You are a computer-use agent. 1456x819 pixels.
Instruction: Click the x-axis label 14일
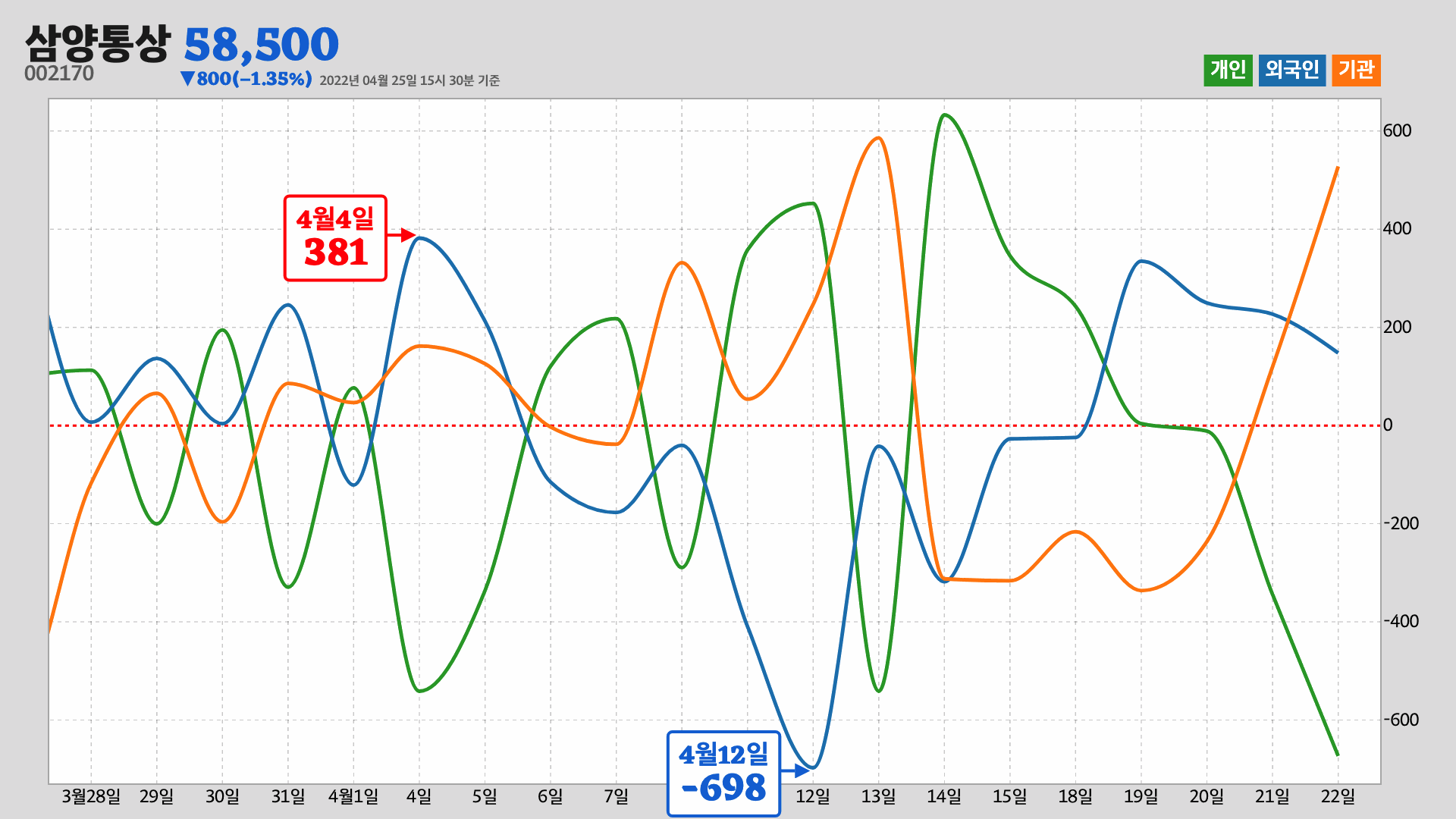click(x=944, y=796)
